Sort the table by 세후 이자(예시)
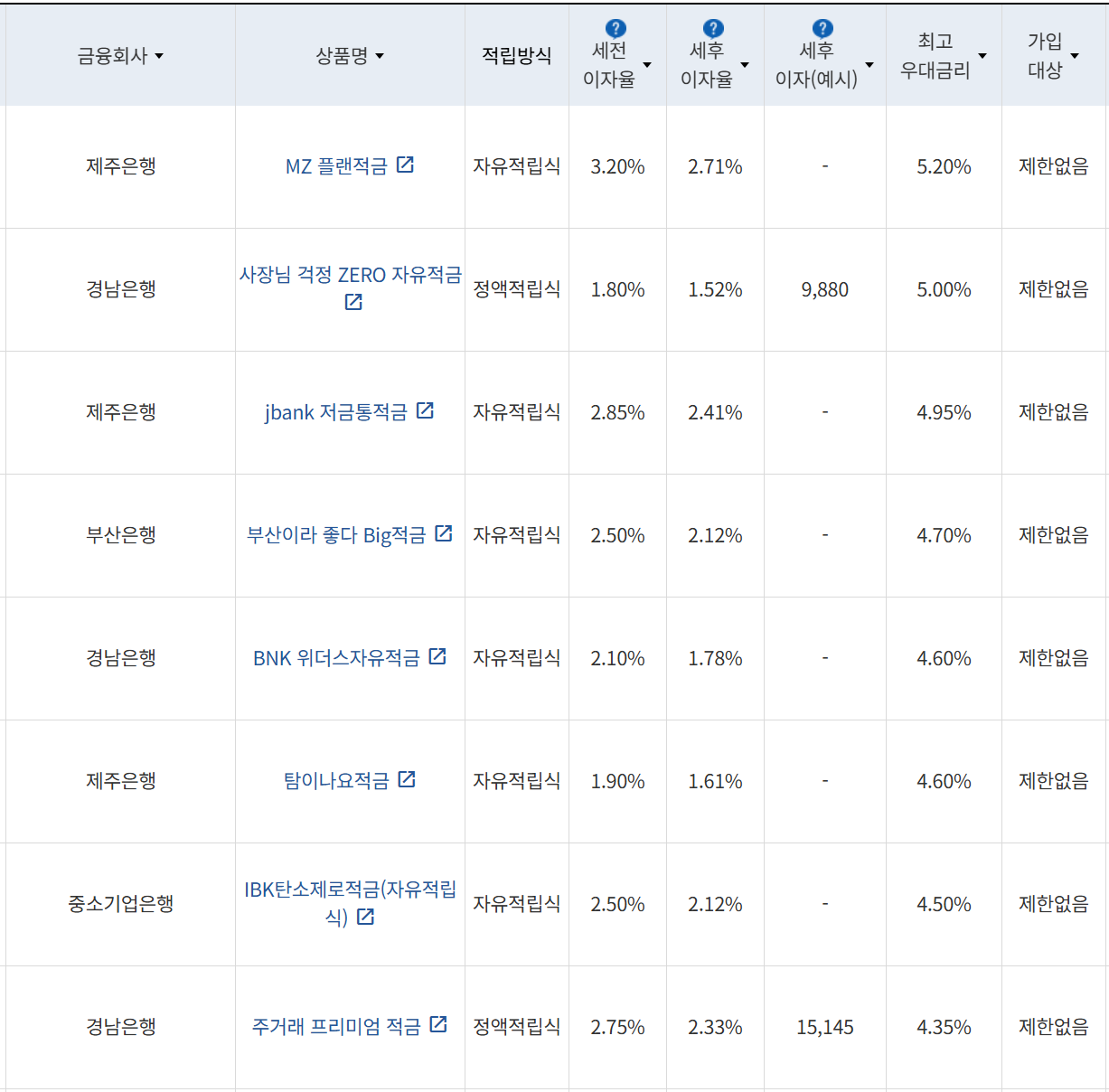 coord(869,64)
